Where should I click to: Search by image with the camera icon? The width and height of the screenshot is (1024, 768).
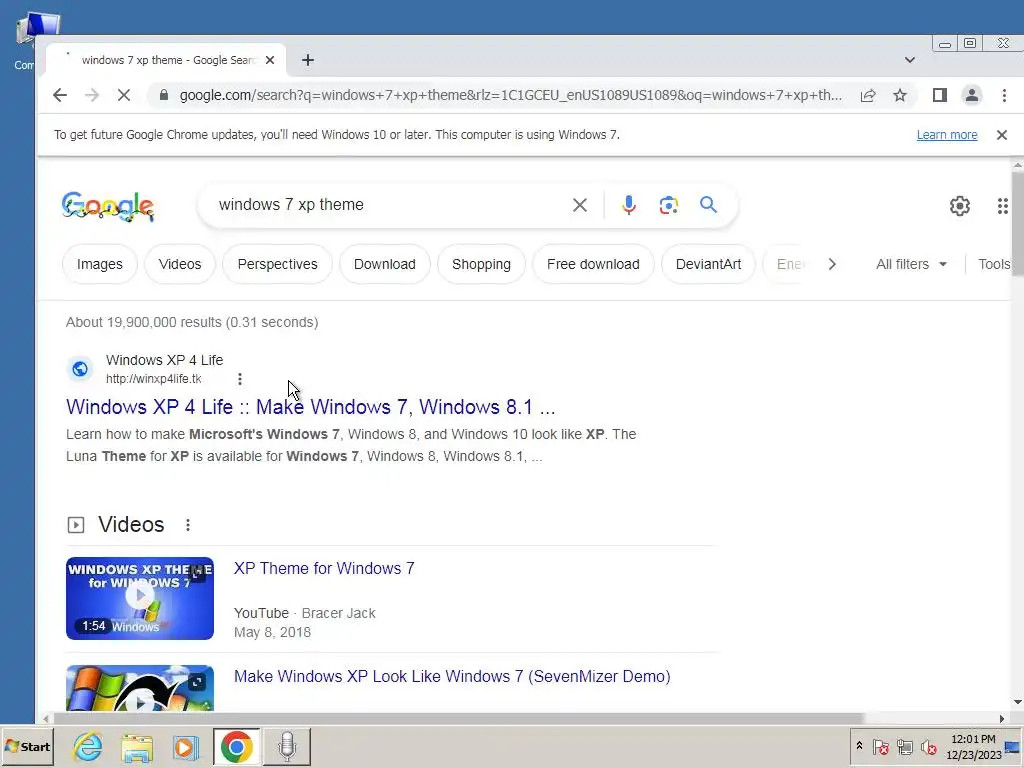[x=668, y=205]
